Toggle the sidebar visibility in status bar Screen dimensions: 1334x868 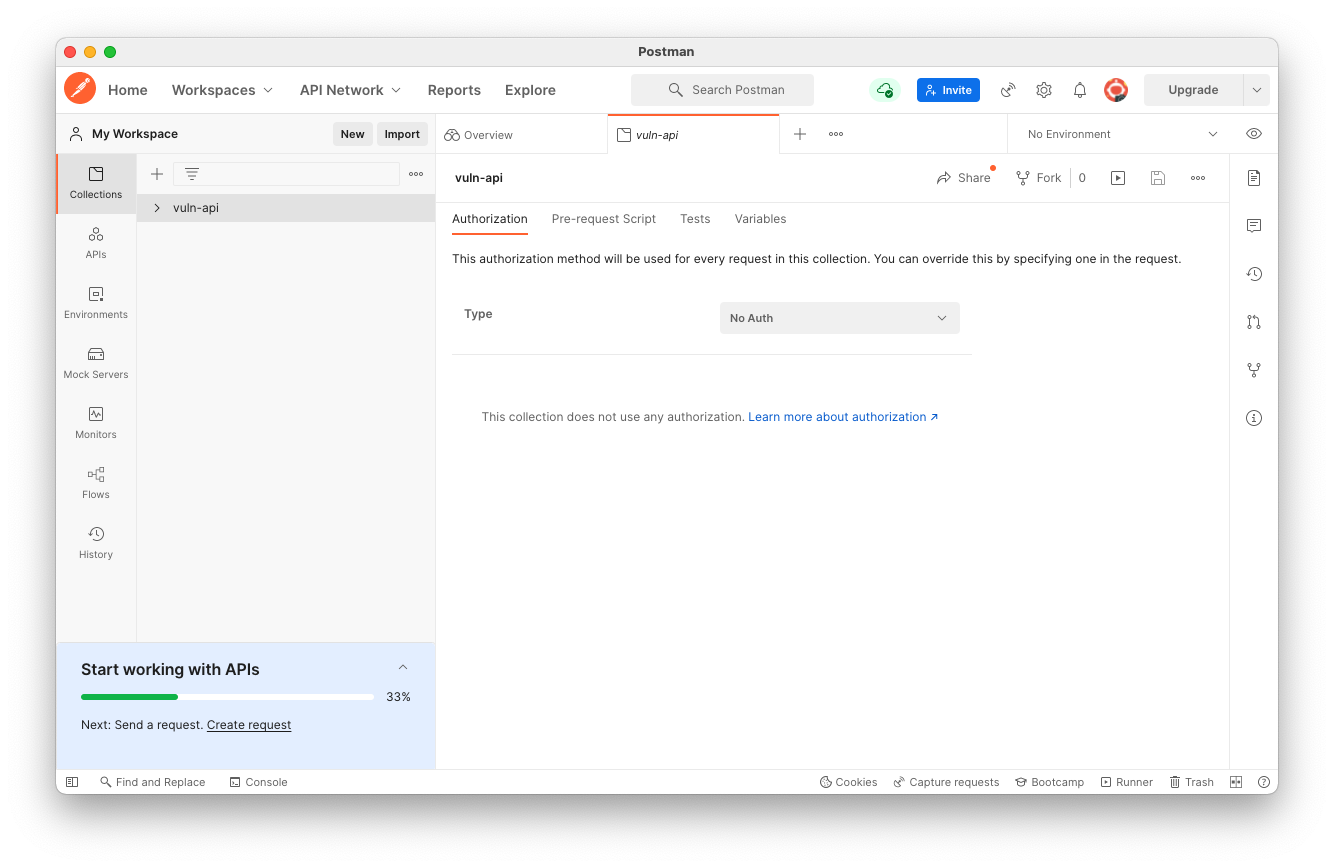[x=72, y=782]
